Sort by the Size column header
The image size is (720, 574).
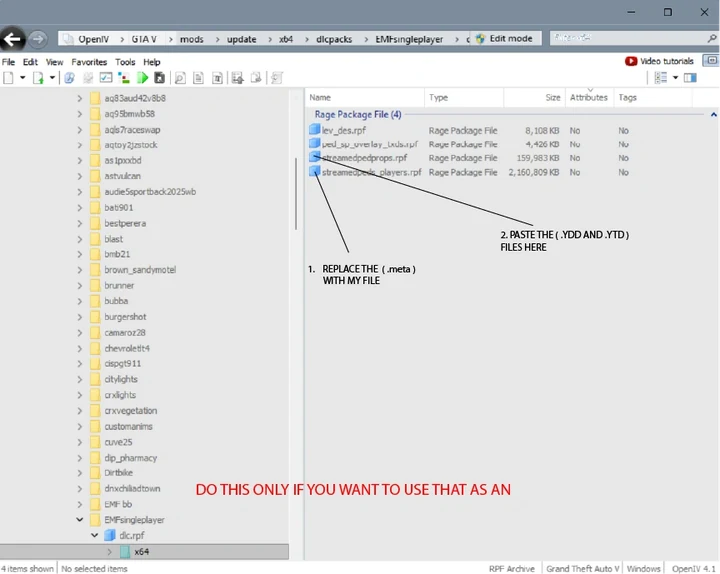tap(534, 97)
